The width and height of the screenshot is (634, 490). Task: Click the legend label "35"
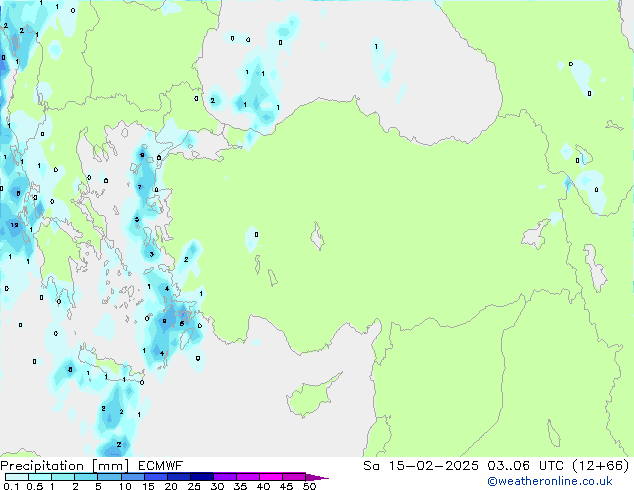(240, 486)
